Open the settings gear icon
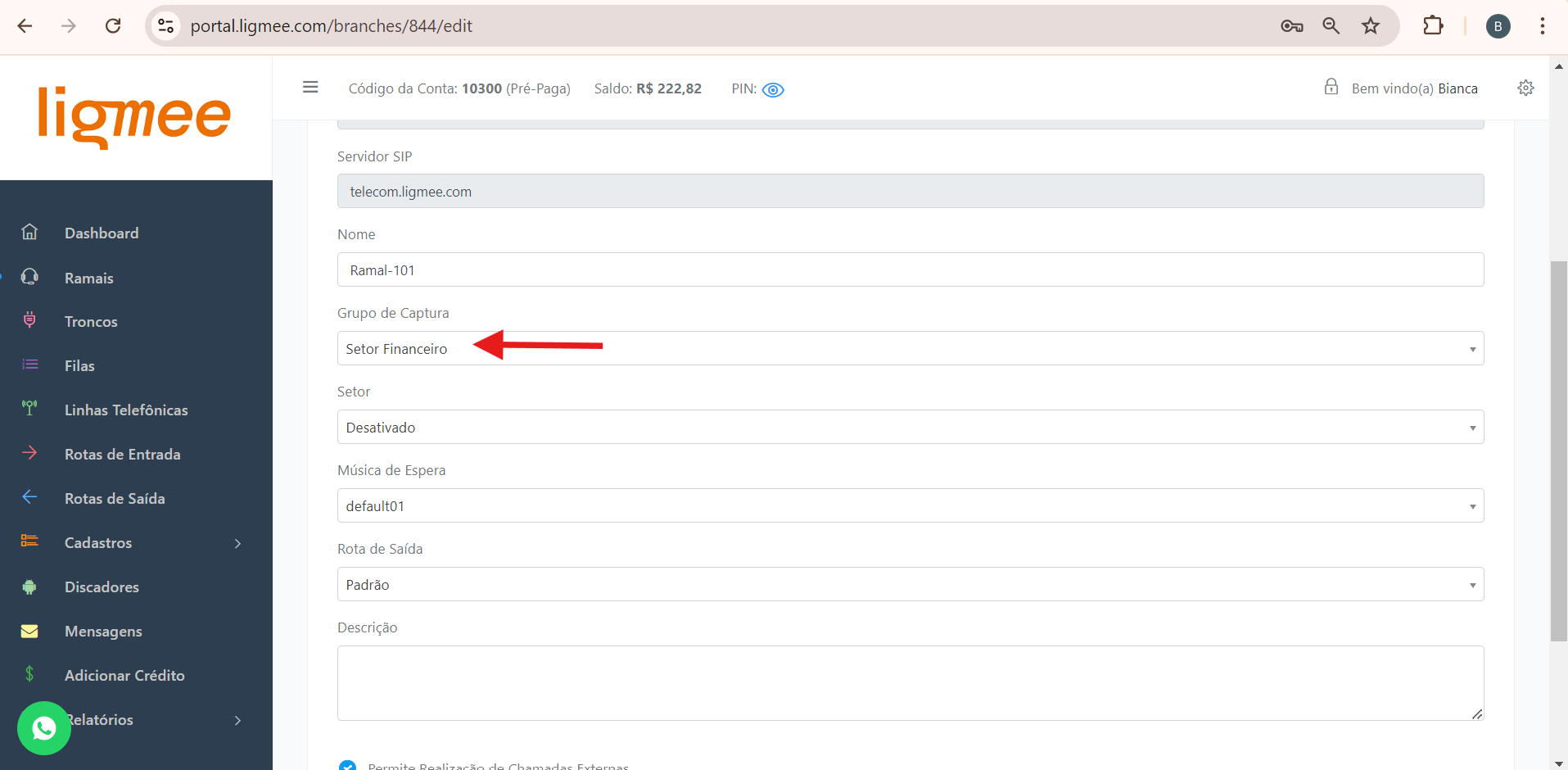The width and height of the screenshot is (1568, 770). (1525, 88)
